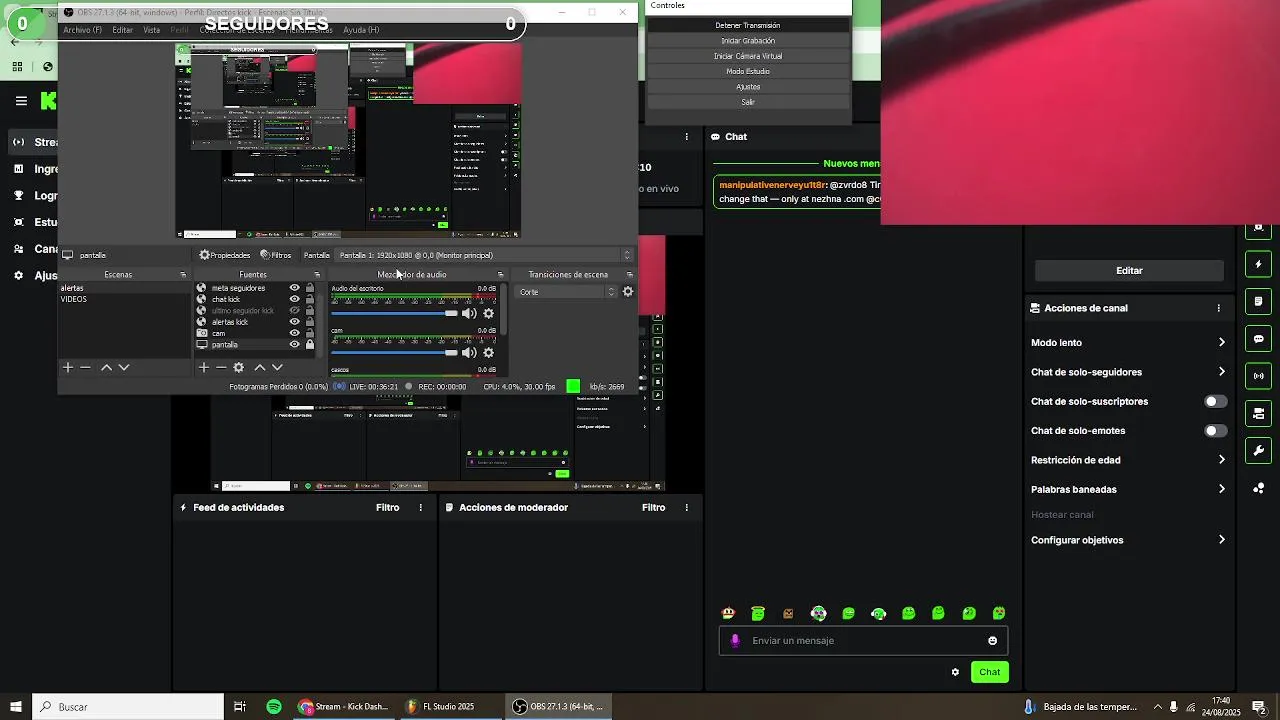This screenshot has height=720, width=1280.
Task: Show the ultimo seguidor kick source
Action: tap(295, 311)
